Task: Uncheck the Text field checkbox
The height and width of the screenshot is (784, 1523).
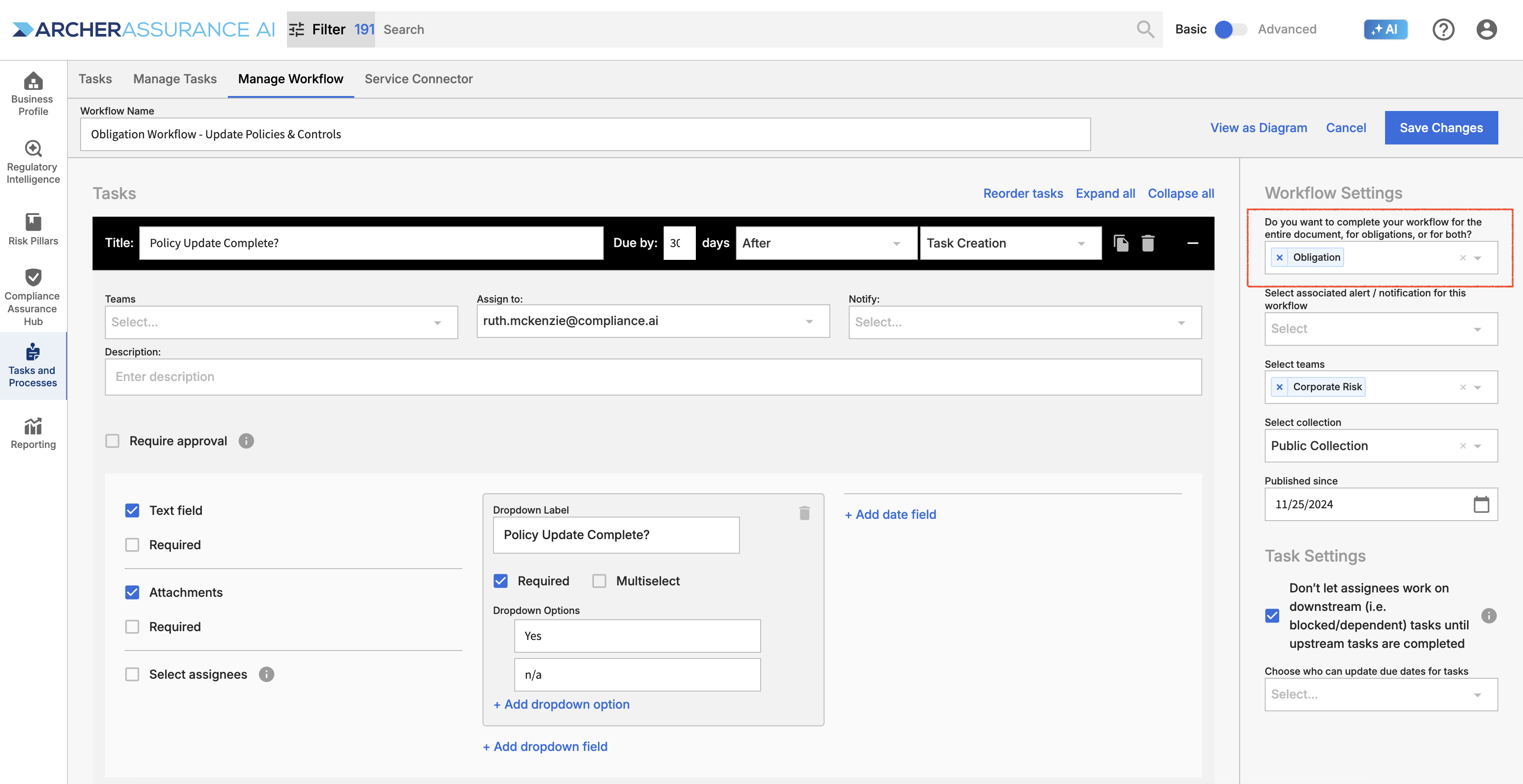Action: click(x=132, y=510)
